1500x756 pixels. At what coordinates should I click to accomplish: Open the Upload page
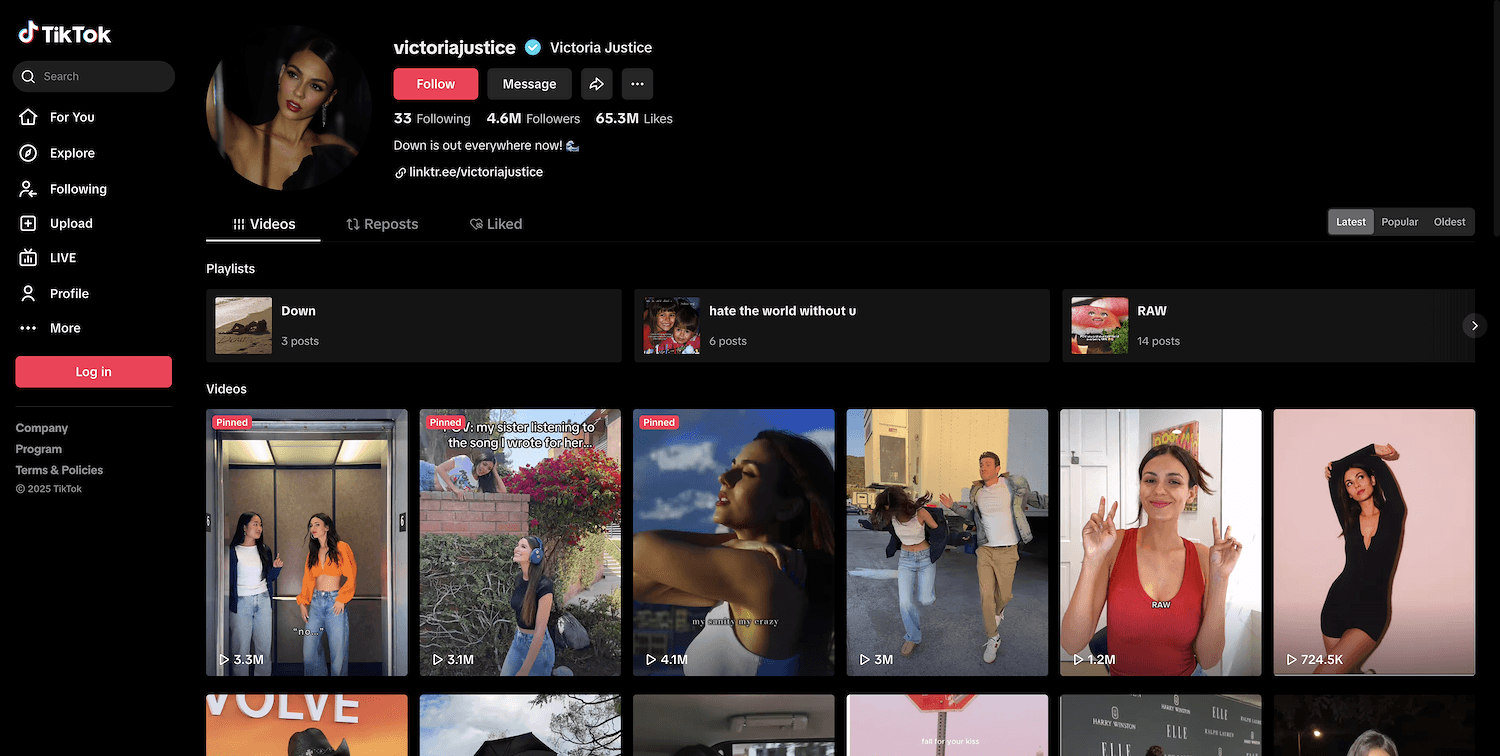click(x=70, y=224)
